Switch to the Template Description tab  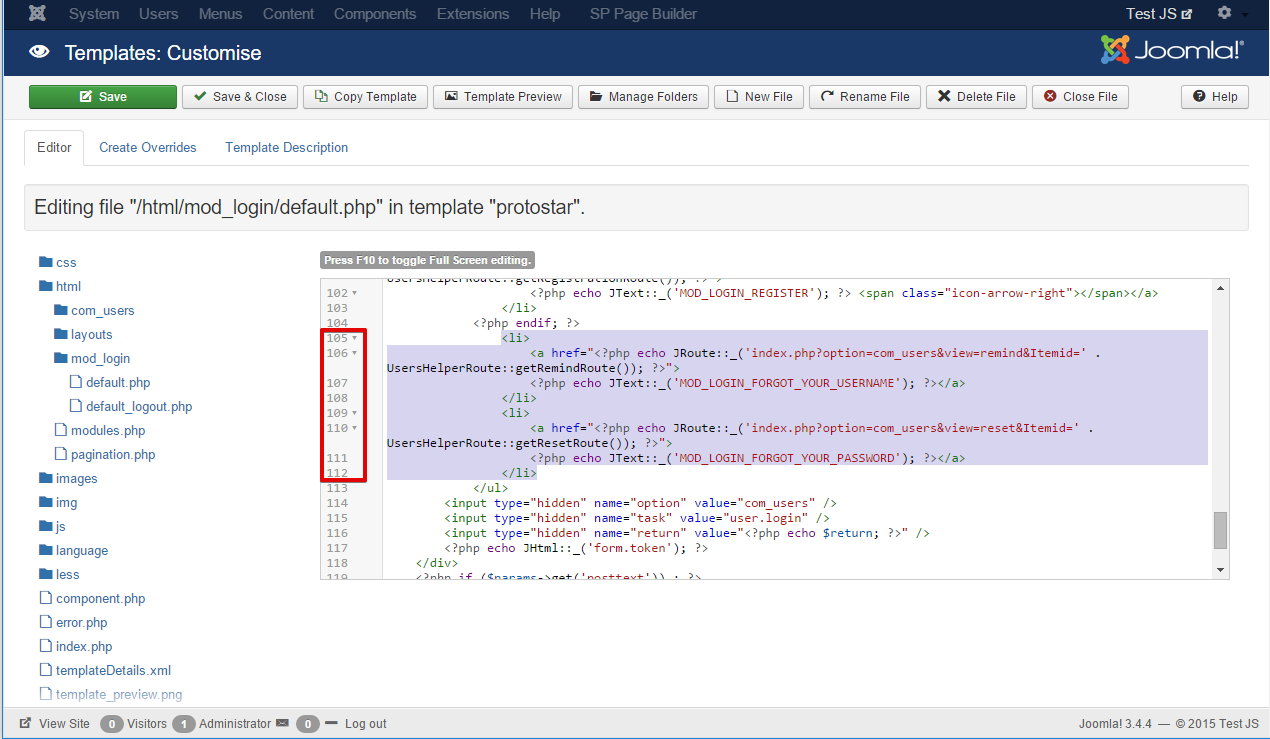pos(286,147)
